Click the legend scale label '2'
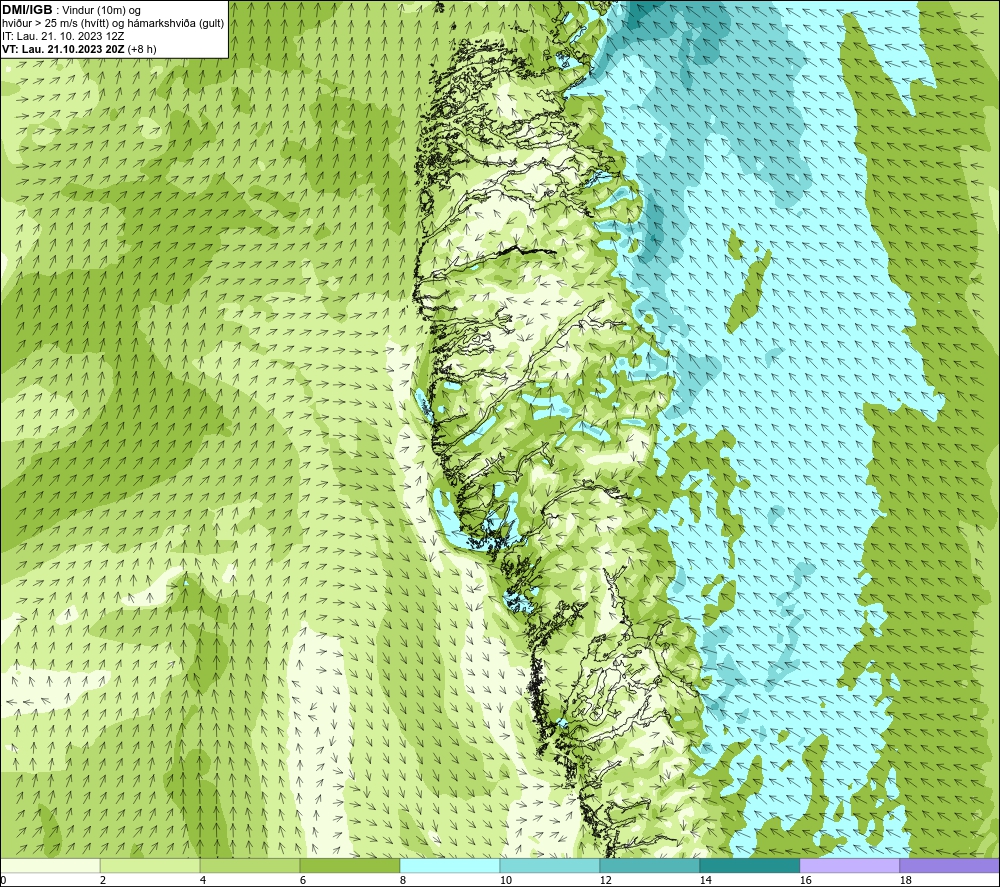 coord(103,881)
